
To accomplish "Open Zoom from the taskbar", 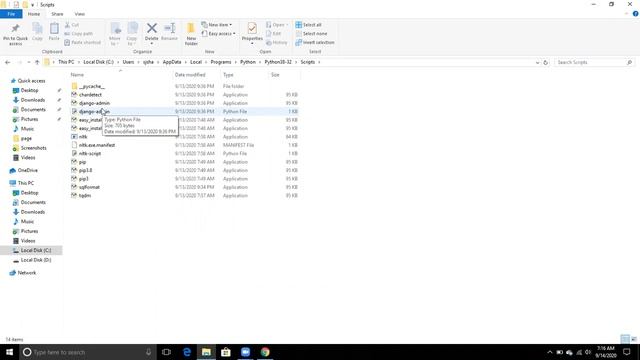I will 245,352.
